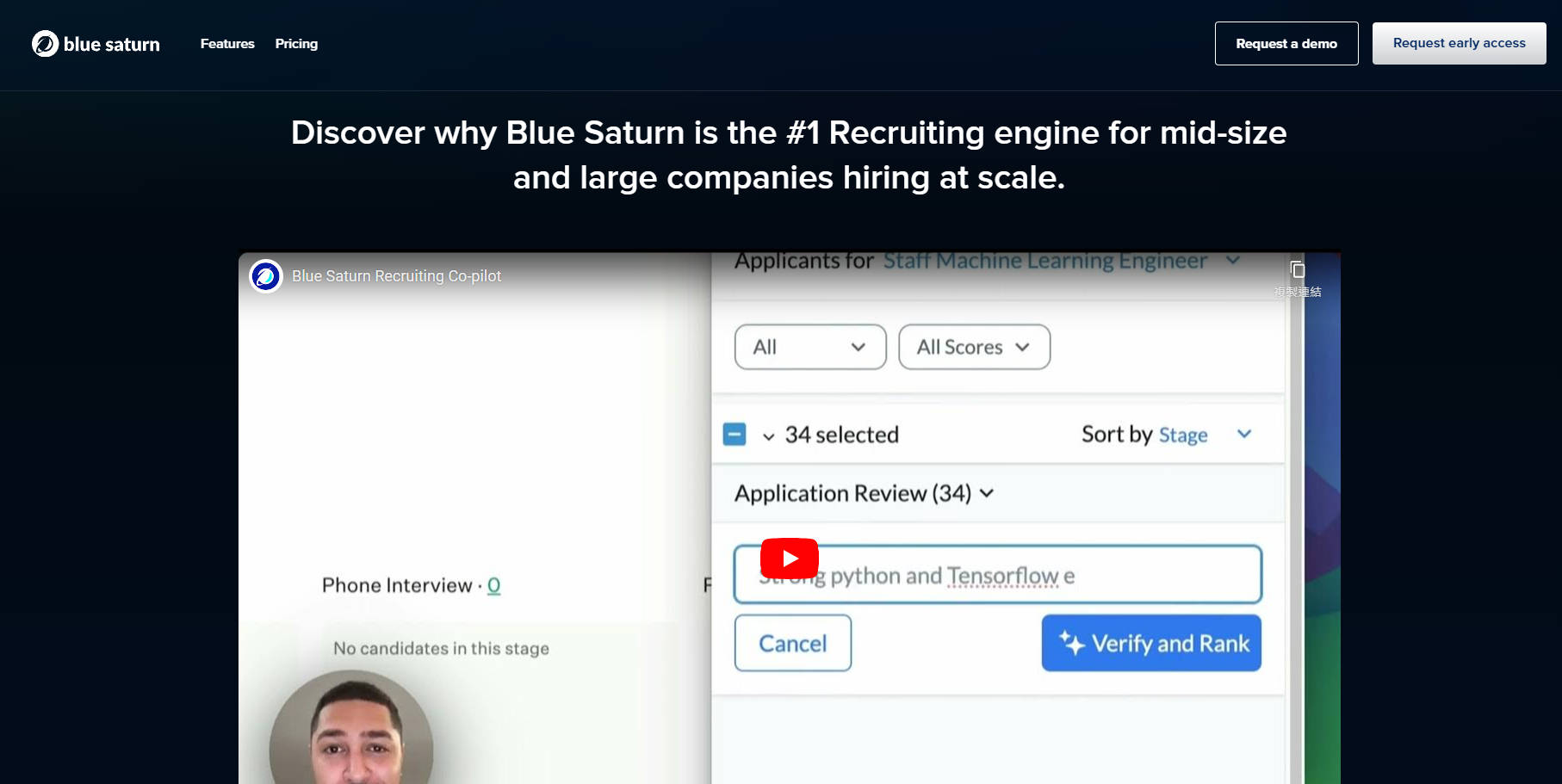Open the Pricing menu
Screen dimensions: 1562x784
(x=295, y=43)
